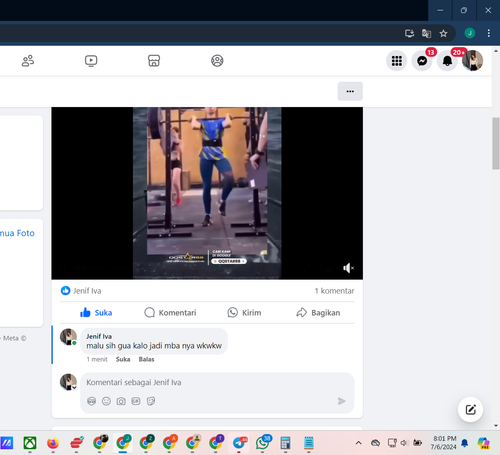Screen dimensions: 500x455
Task: Launch Firefox from the taskbar
Action: [x=53, y=443]
